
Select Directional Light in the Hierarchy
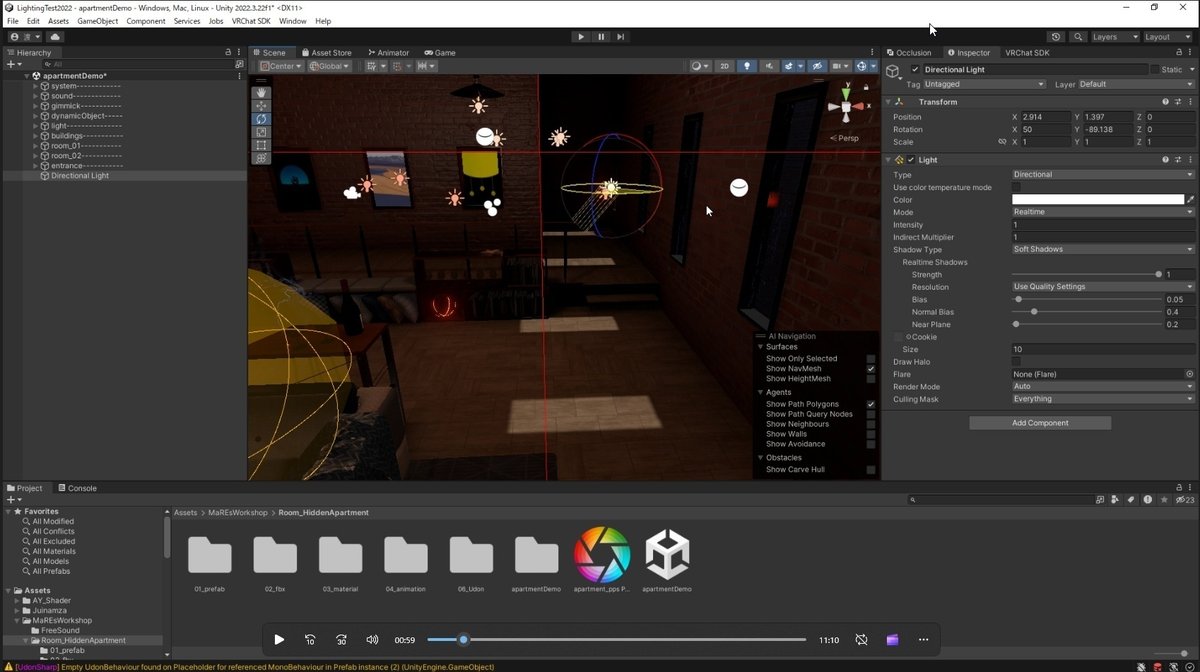point(80,176)
